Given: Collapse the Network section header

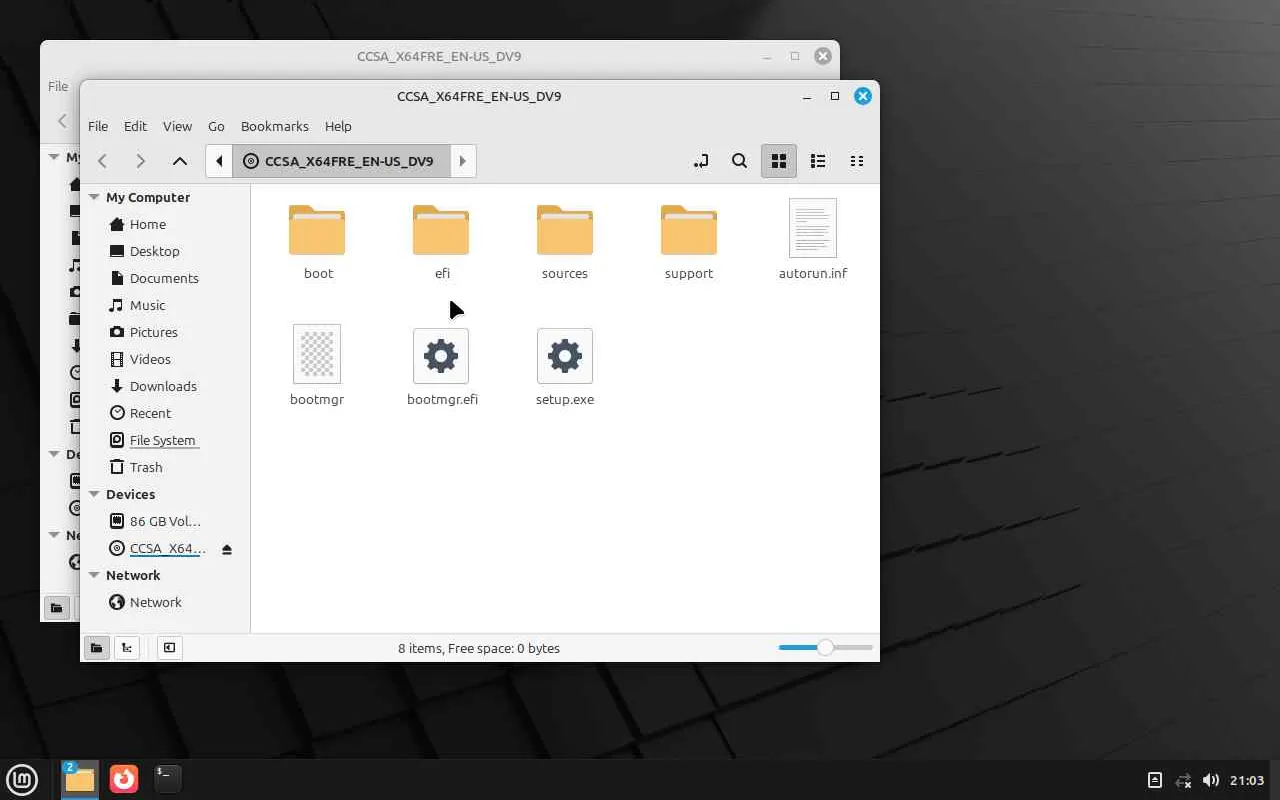Looking at the screenshot, I should click(x=94, y=576).
